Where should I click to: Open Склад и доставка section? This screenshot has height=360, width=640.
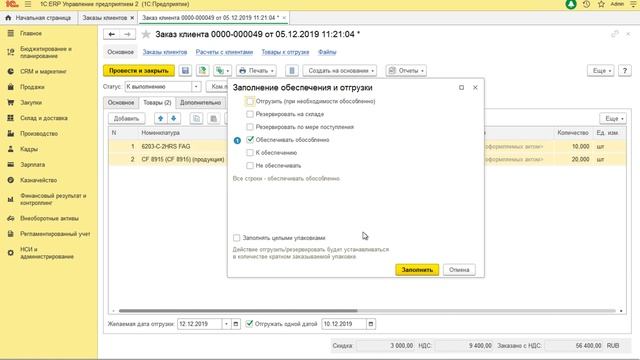[44, 118]
